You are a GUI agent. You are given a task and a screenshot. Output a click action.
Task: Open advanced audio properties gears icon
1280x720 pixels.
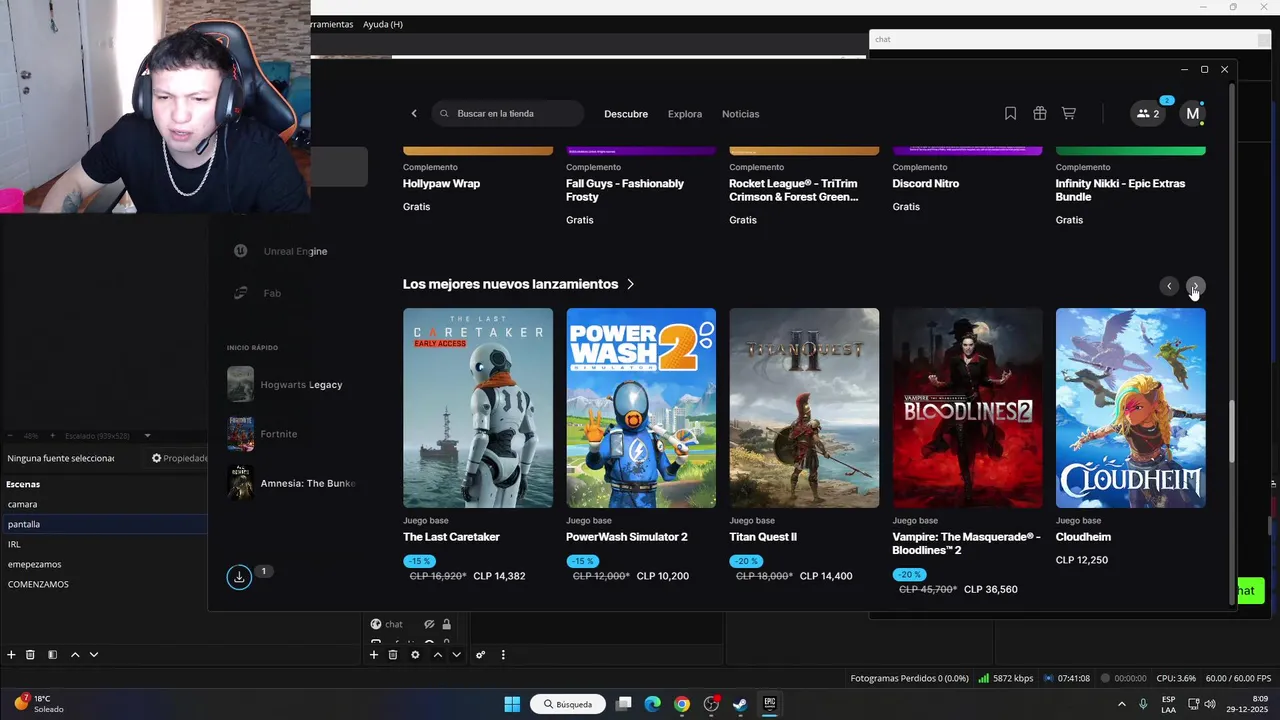point(481,655)
